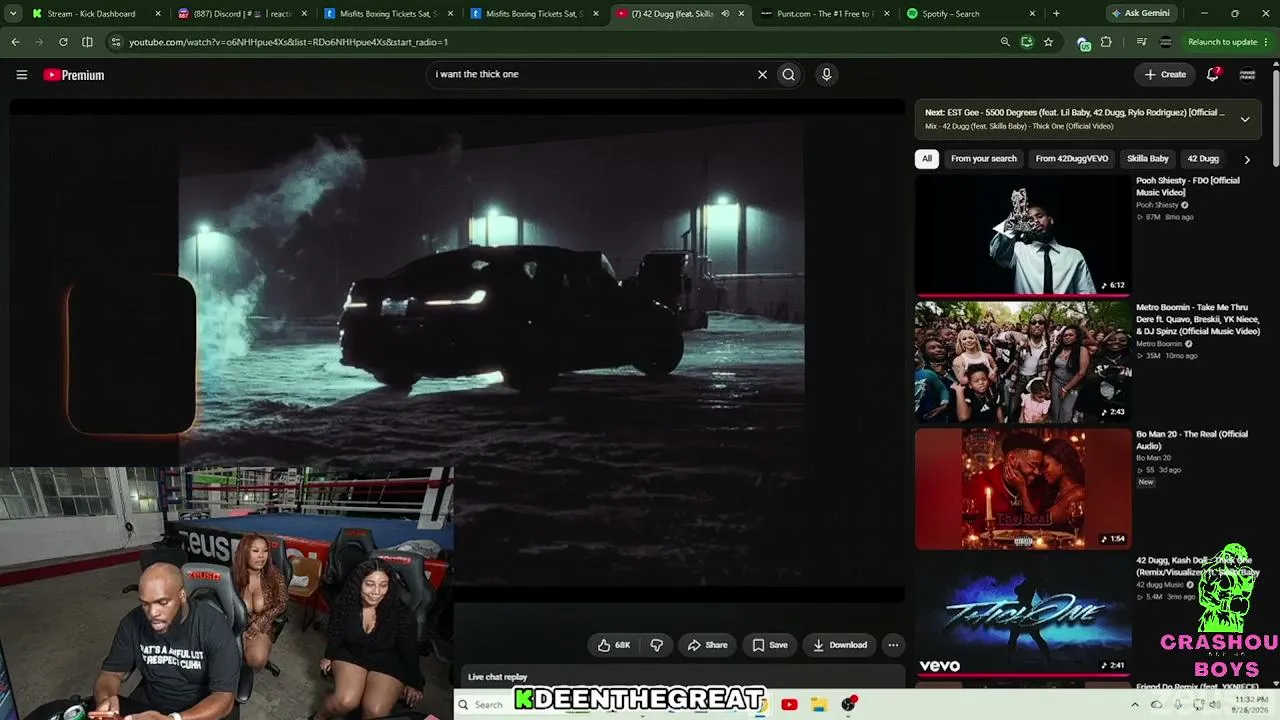Select Skilla Baby filter chip
The width and height of the screenshot is (1280, 720).
[x=1148, y=159]
